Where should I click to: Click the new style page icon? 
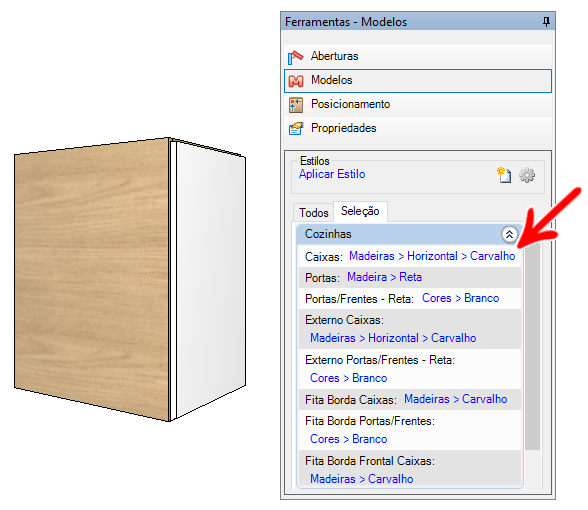(x=504, y=175)
